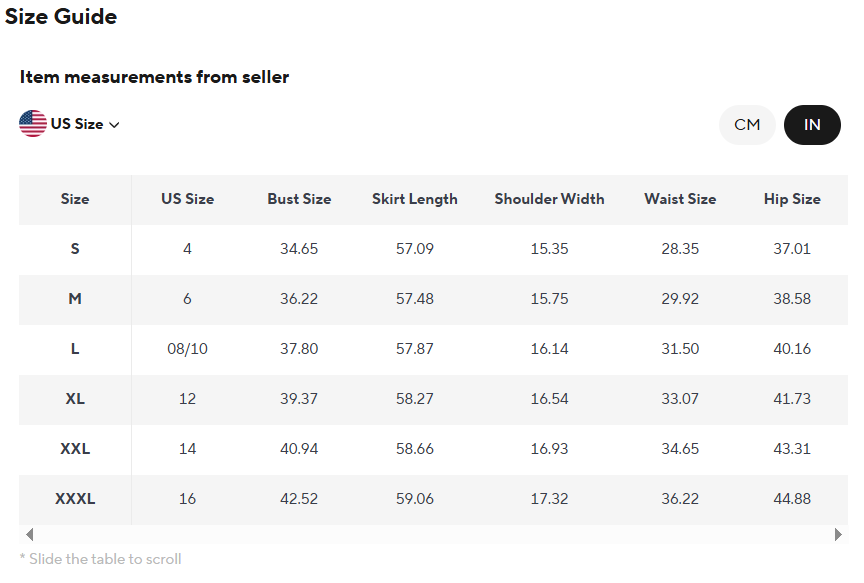Select the XXXL size row label
864x583 pixels.
point(75,499)
